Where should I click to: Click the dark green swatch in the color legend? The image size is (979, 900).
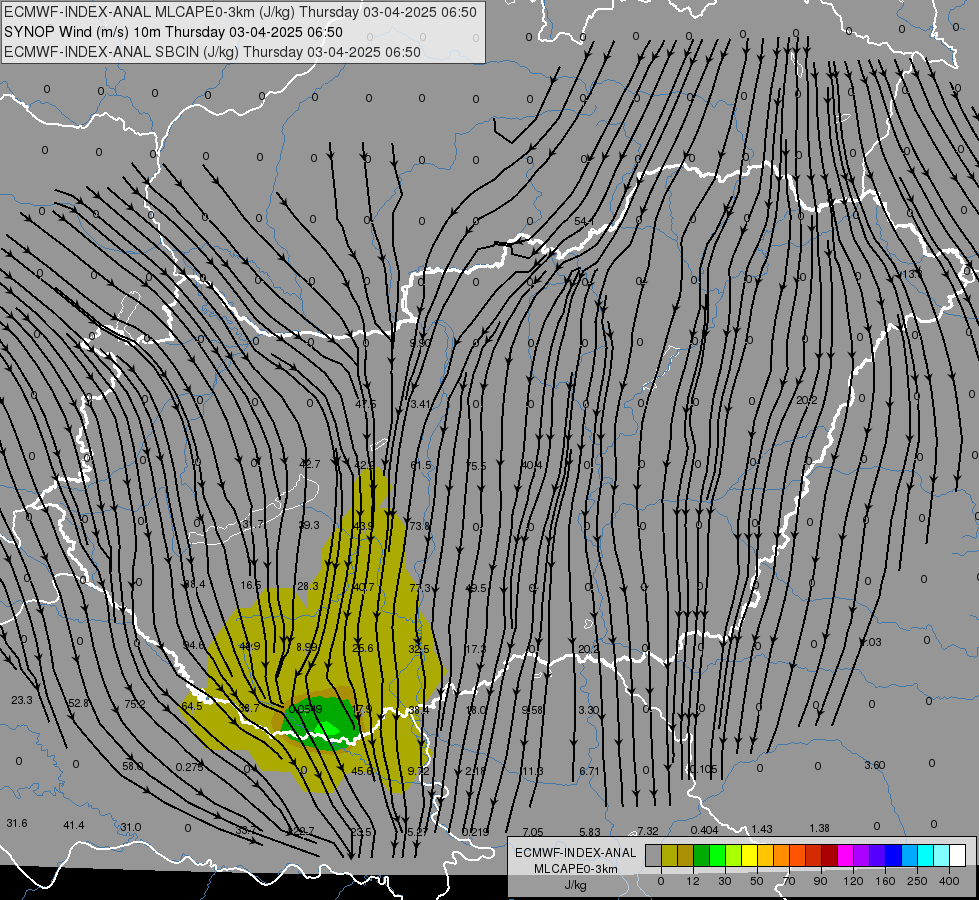click(x=701, y=855)
